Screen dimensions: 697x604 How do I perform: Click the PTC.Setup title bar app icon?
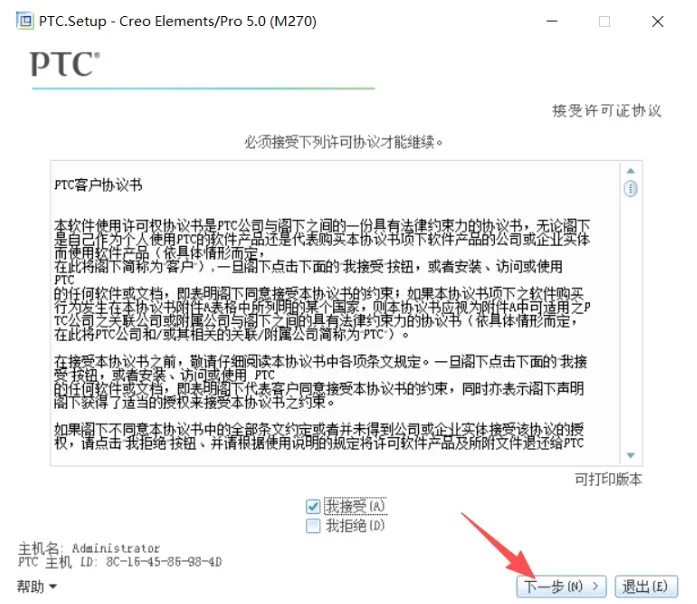point(25,21)
